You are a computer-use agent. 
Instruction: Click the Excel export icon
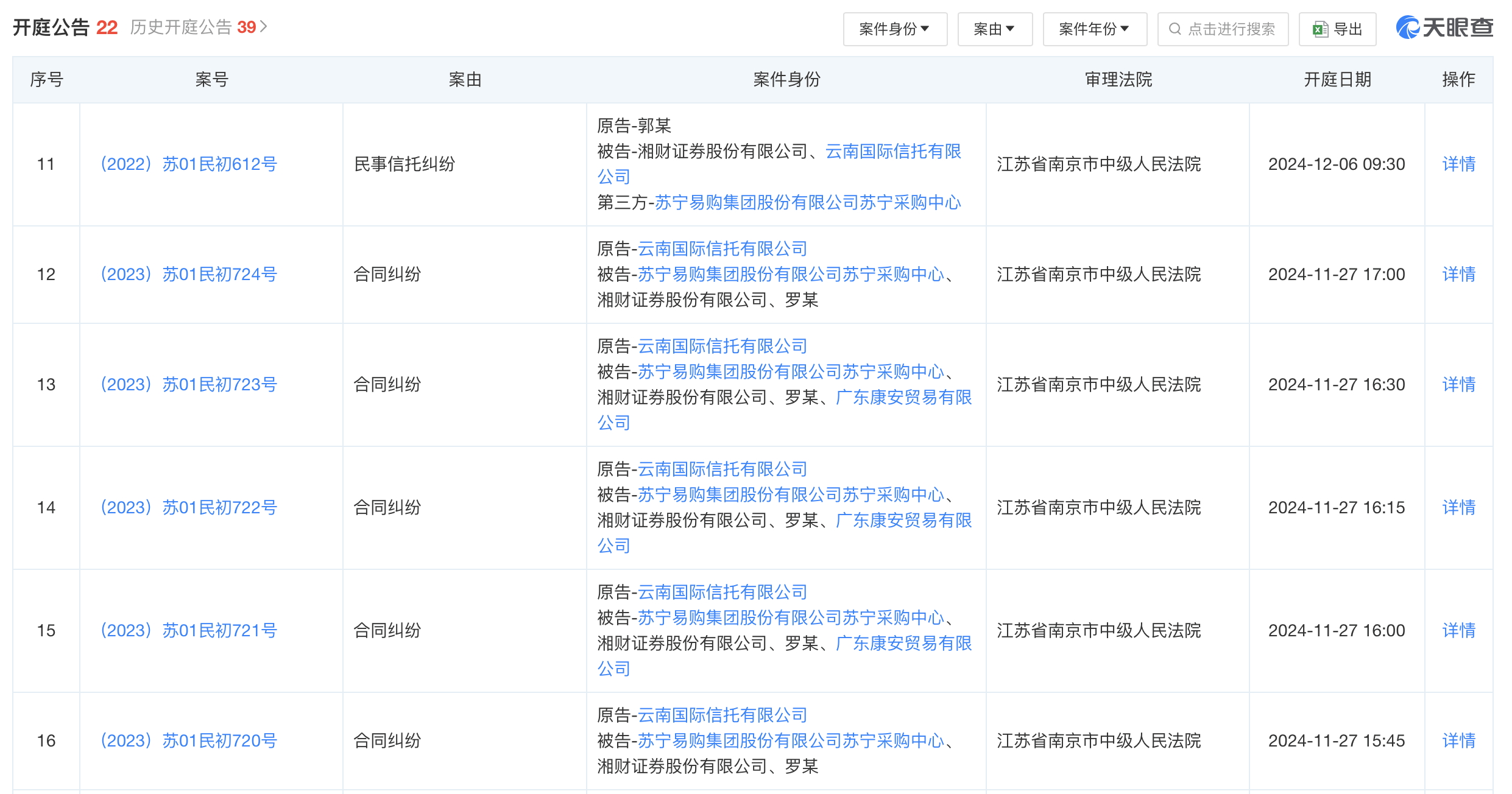click(1320, 29)
